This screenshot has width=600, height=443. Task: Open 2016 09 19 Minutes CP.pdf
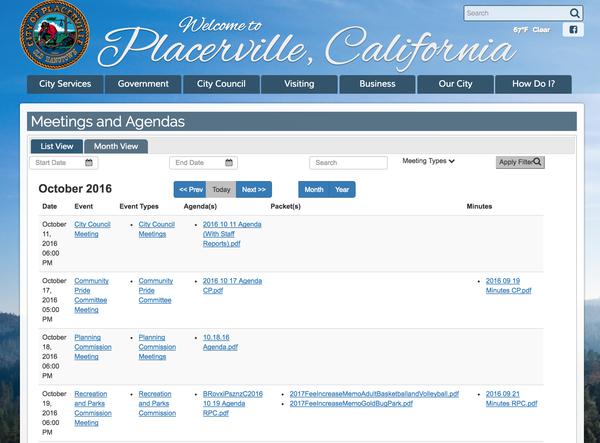coord(508,286)
